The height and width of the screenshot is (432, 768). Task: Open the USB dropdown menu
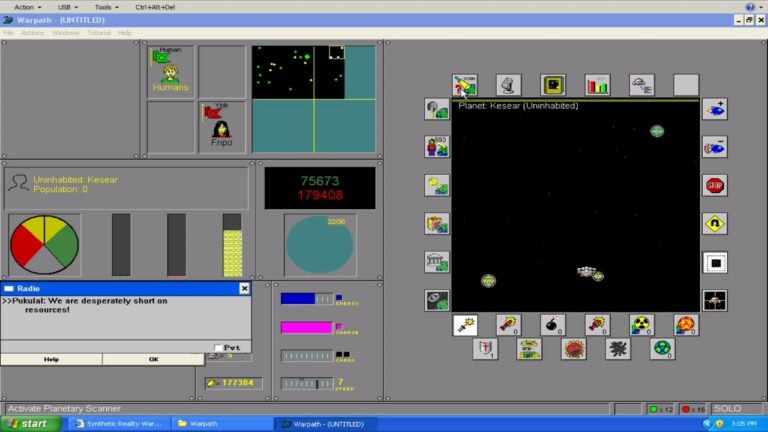click(x=67, y=7)
